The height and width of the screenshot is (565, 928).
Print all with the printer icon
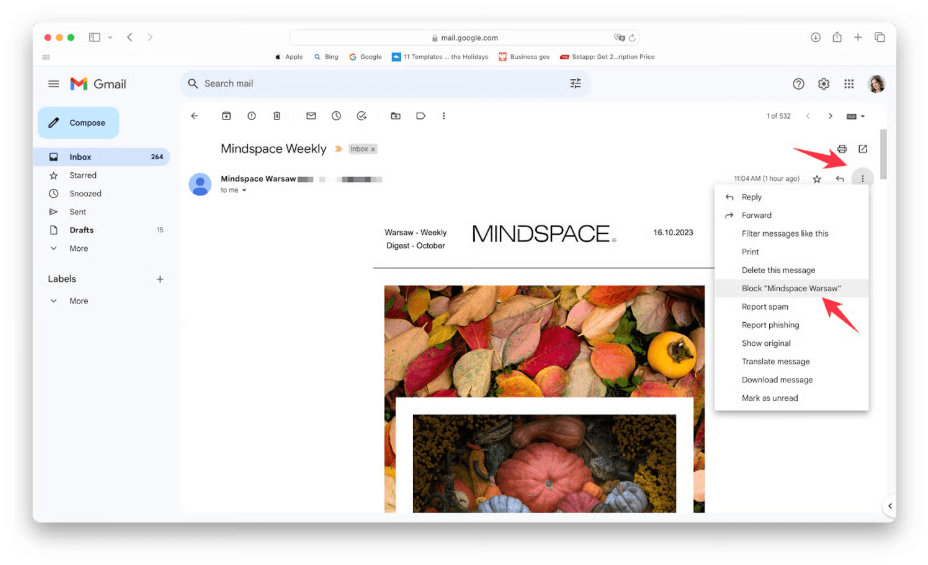[x=842, y=149]
